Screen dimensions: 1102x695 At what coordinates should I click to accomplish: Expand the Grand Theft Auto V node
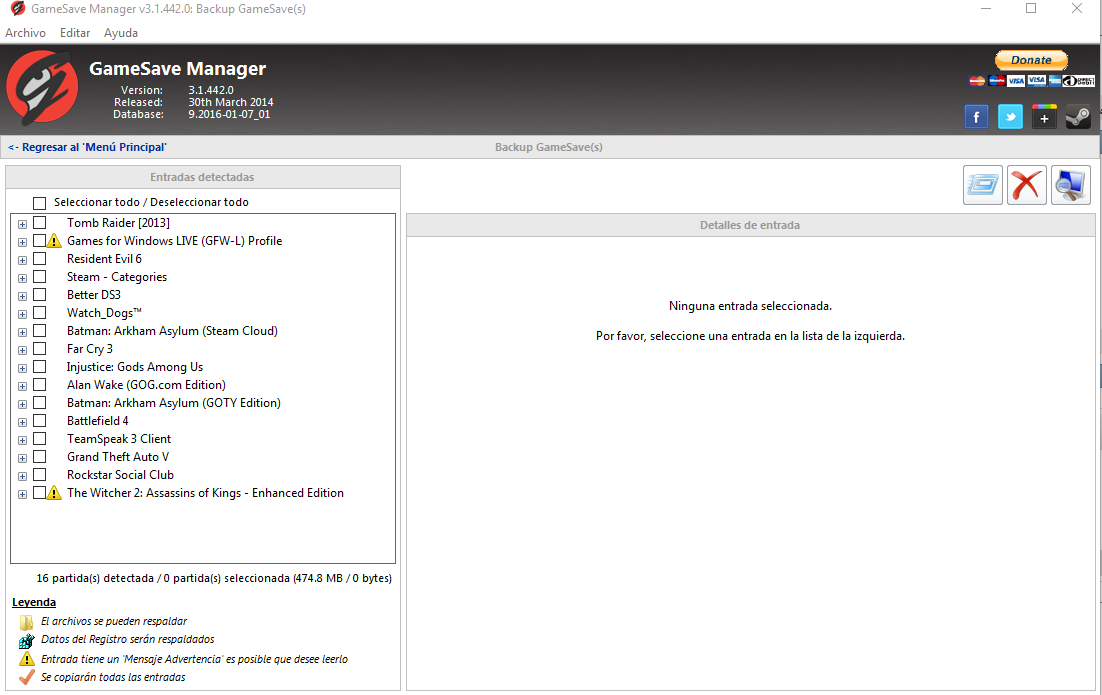pos(22,458)
